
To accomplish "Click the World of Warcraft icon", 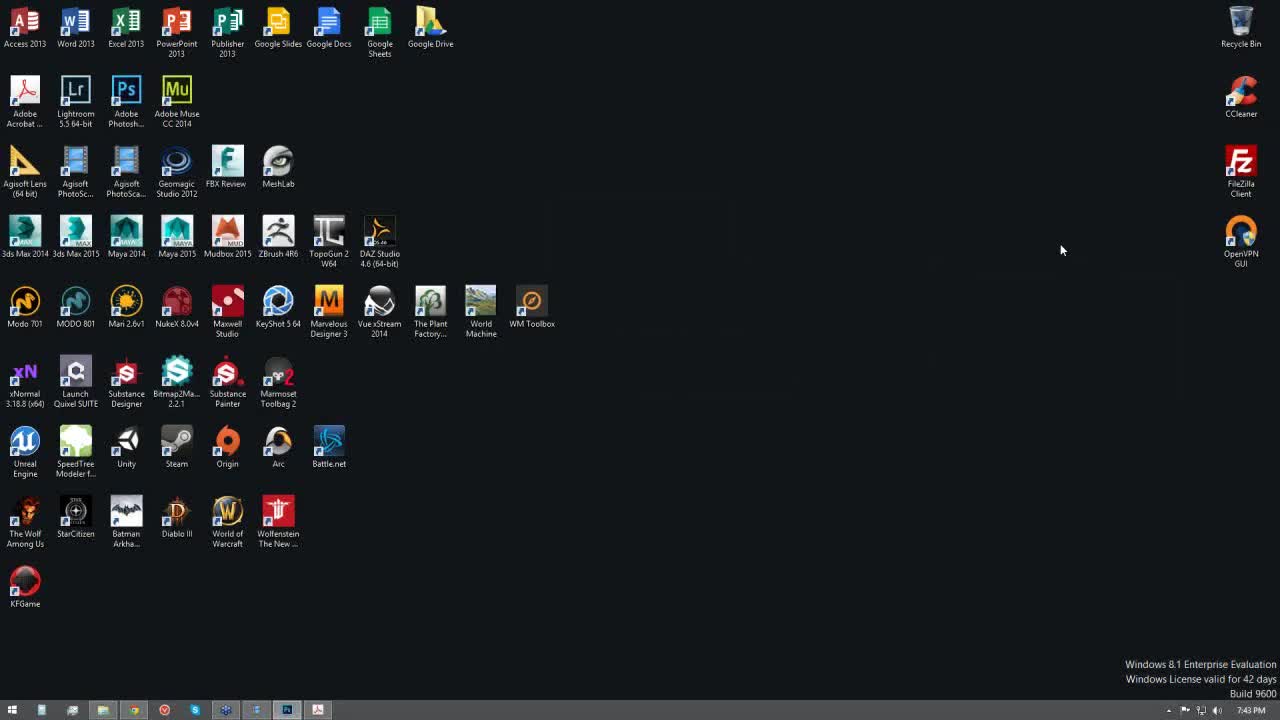I will tap(227, 522).
